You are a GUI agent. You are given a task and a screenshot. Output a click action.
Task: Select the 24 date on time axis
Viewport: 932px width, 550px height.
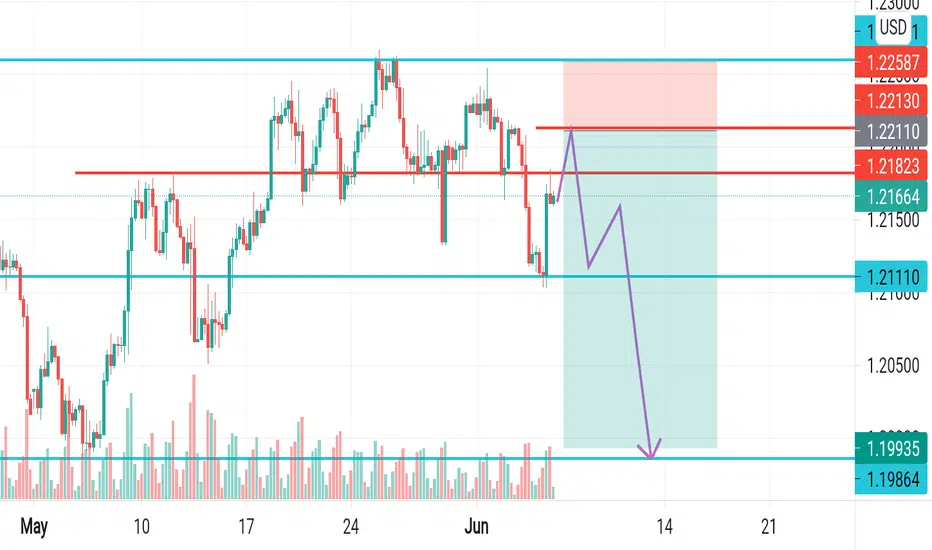(351, 526)
